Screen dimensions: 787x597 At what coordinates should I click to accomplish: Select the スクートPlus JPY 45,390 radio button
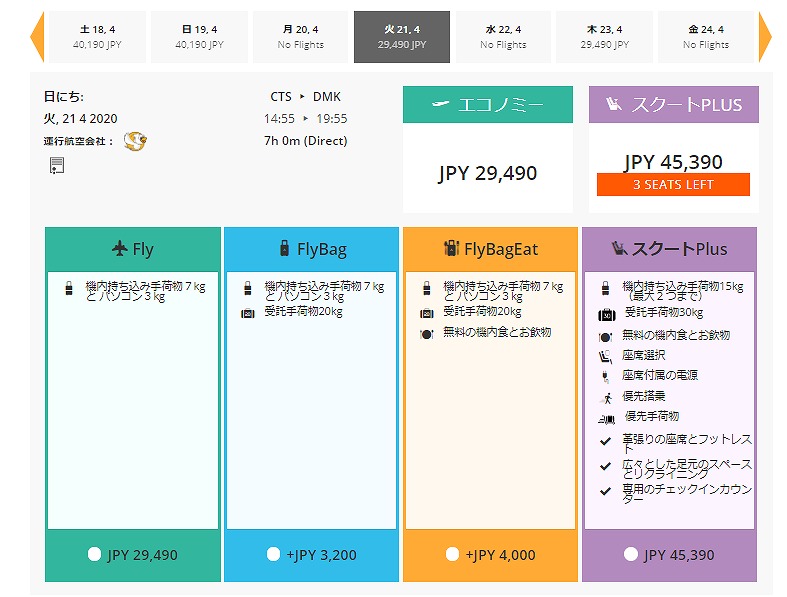tap(630, 554)
